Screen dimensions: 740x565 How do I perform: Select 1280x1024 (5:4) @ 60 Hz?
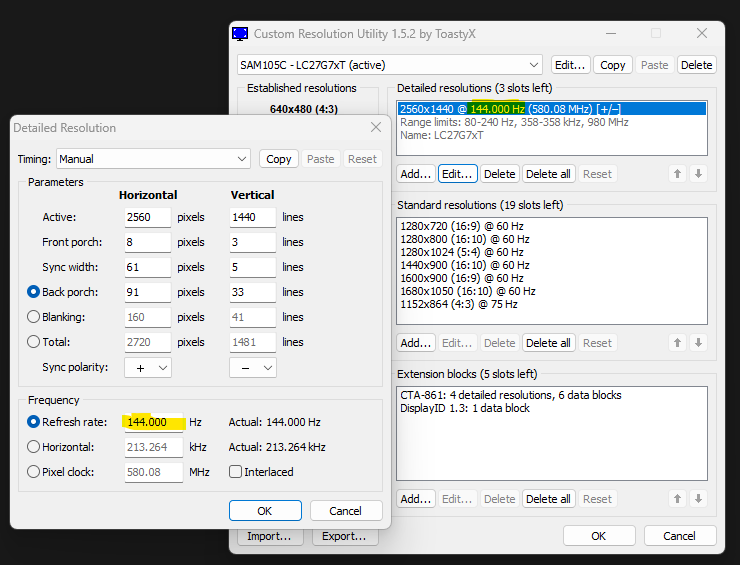tap(552, 252)
